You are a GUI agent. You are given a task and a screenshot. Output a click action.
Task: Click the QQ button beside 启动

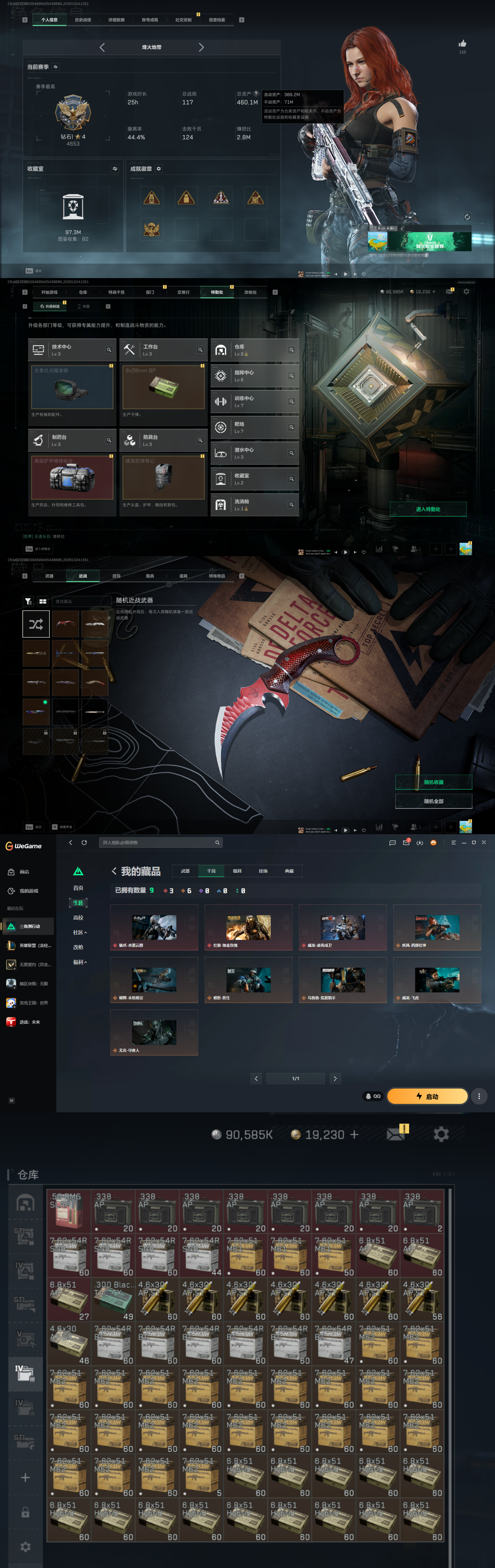click(x=373, y=1096)
